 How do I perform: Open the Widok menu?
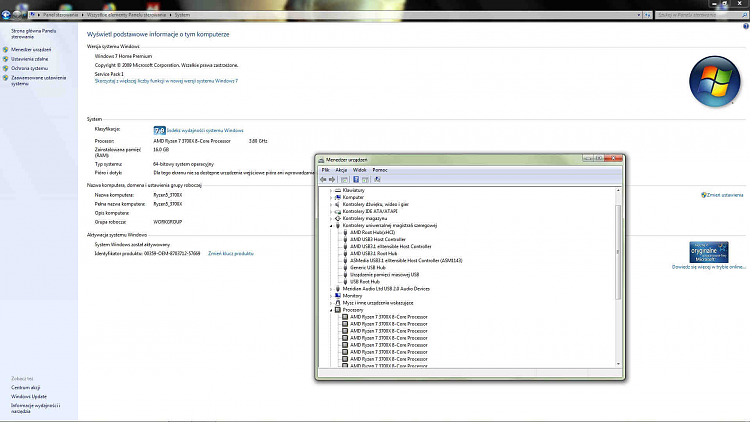359,170
